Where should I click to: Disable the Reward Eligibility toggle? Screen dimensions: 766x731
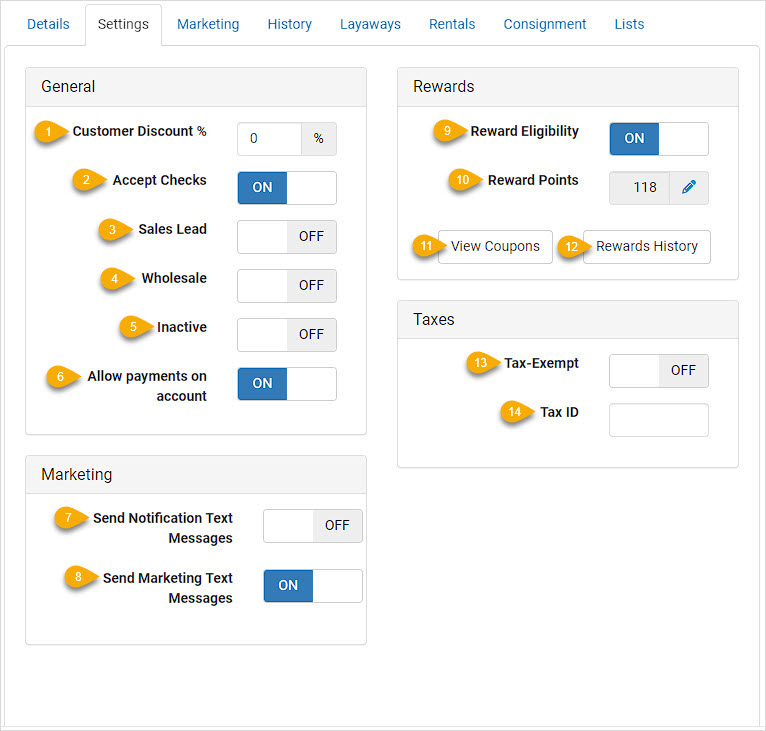(x=659, y=139)
